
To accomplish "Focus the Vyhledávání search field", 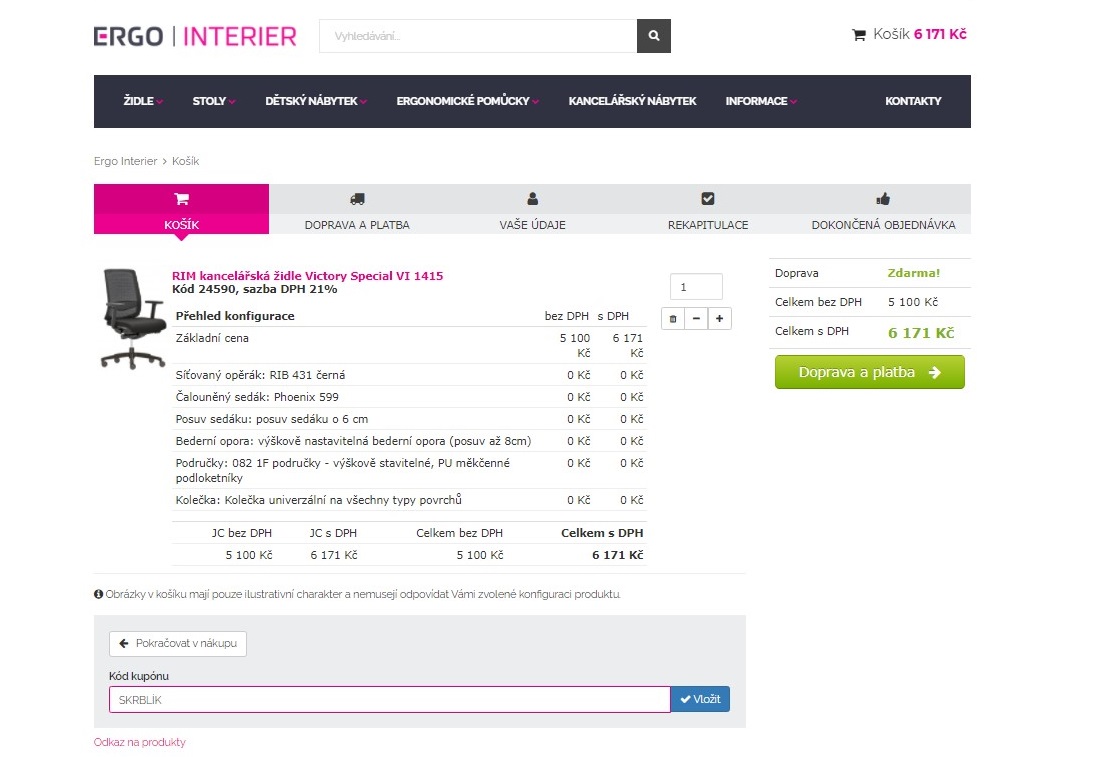I will click(x=478, y=36).
